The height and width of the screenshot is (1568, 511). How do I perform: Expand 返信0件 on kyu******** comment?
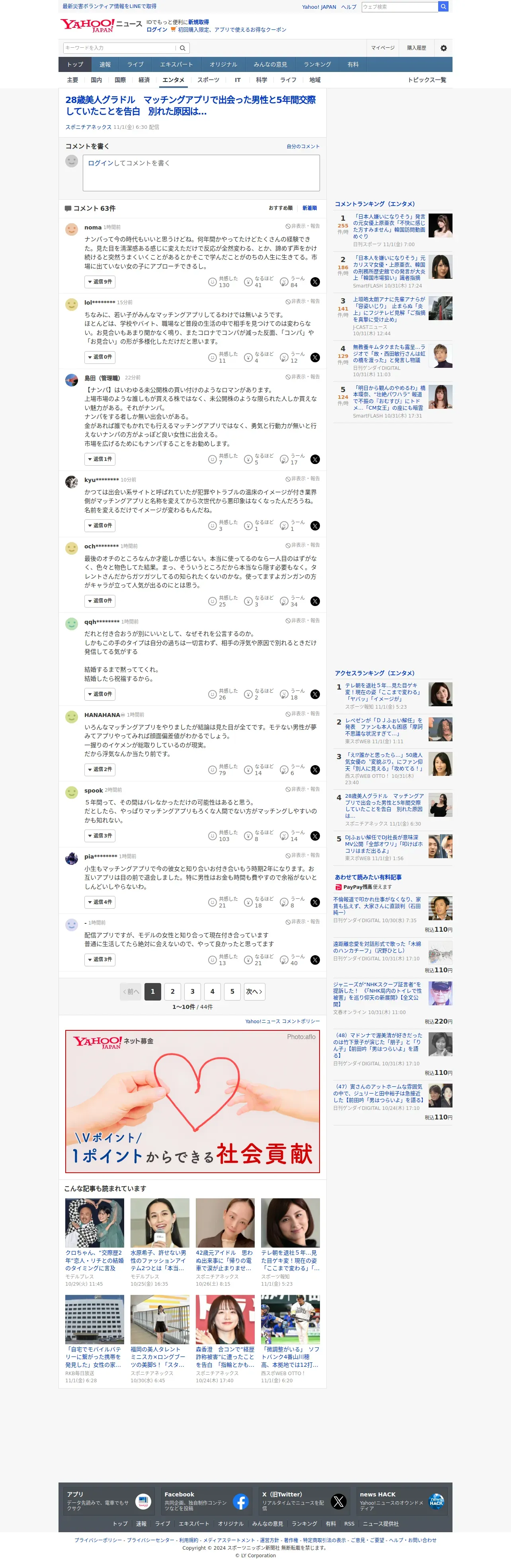(x=100, y=526)
